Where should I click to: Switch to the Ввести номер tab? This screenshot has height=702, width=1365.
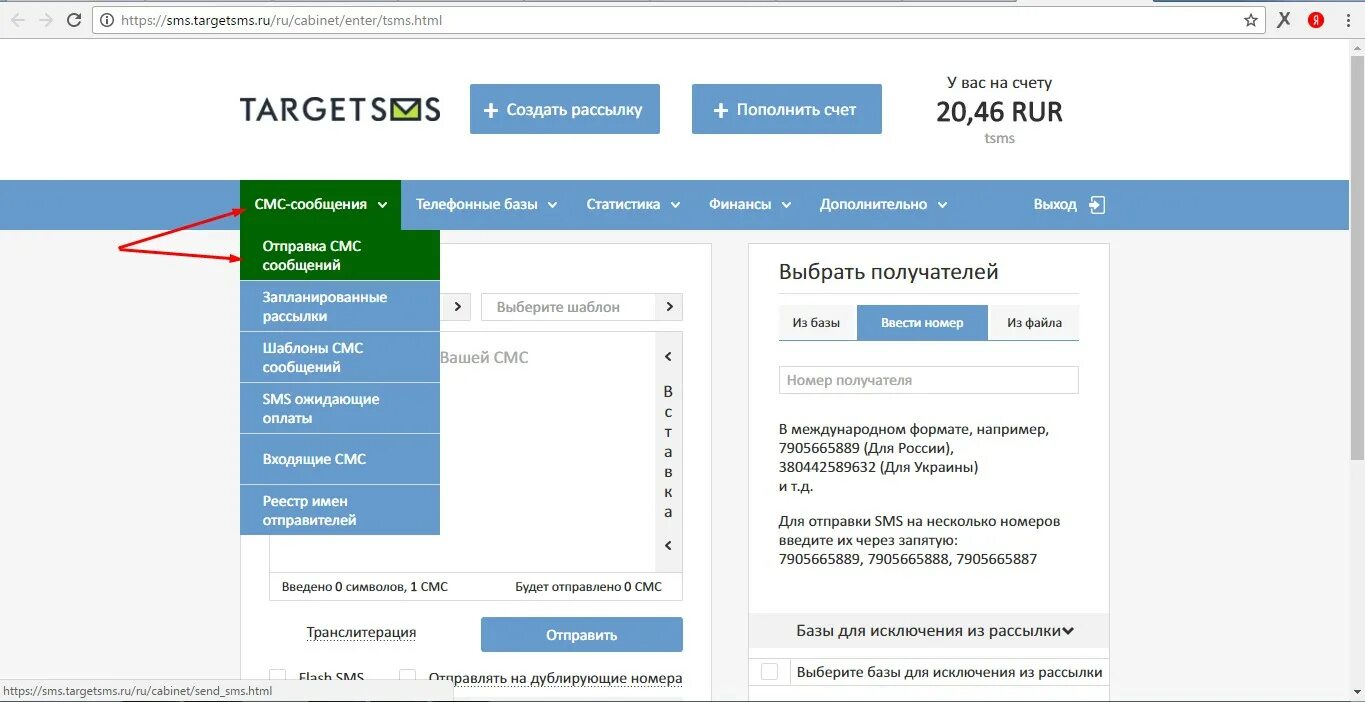click(922, 323)
